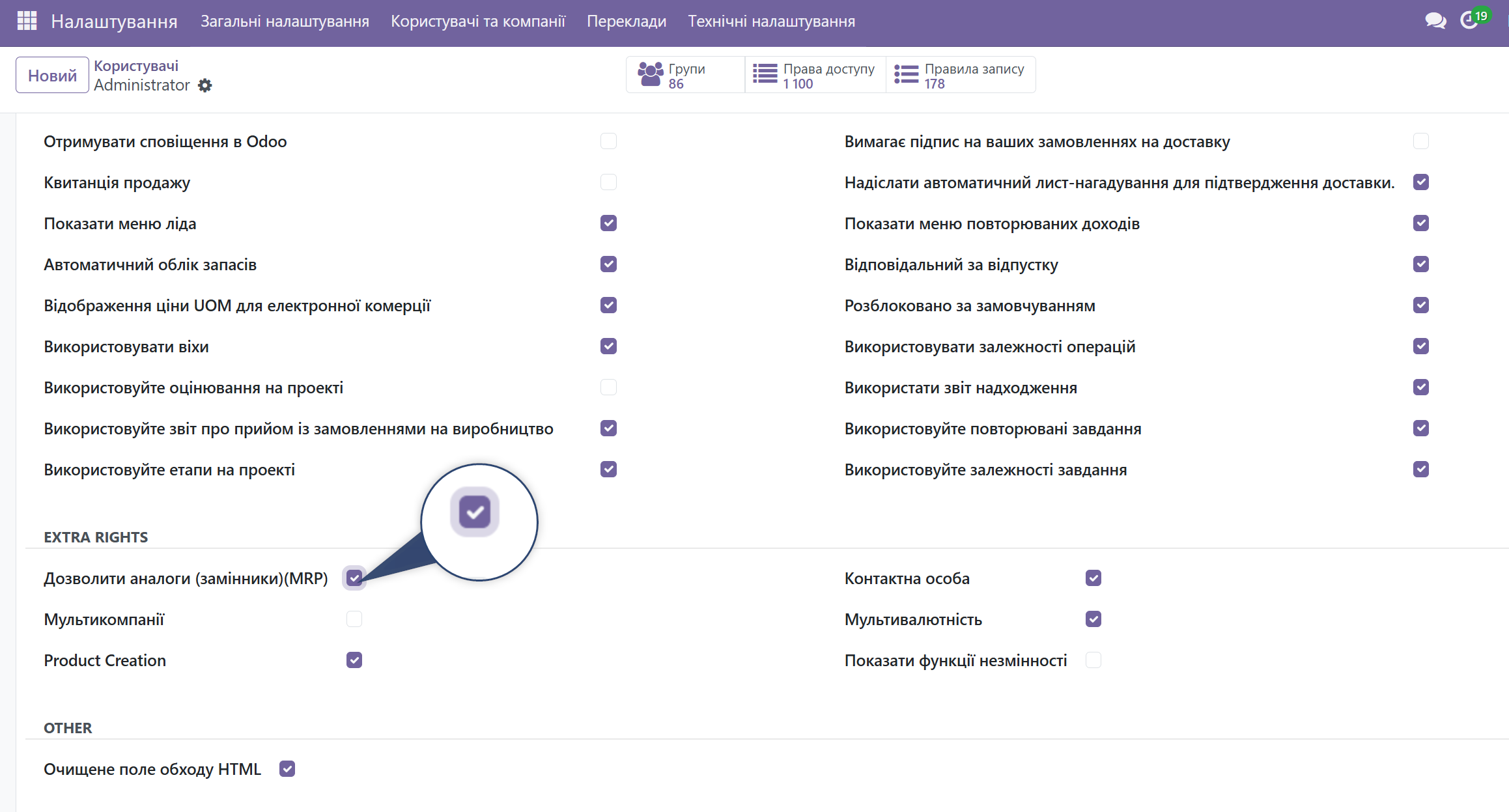Click the Користувачі breadcrumb link
The width and height of the screenshot is (1509, 812).
click(x=135, y=65)
